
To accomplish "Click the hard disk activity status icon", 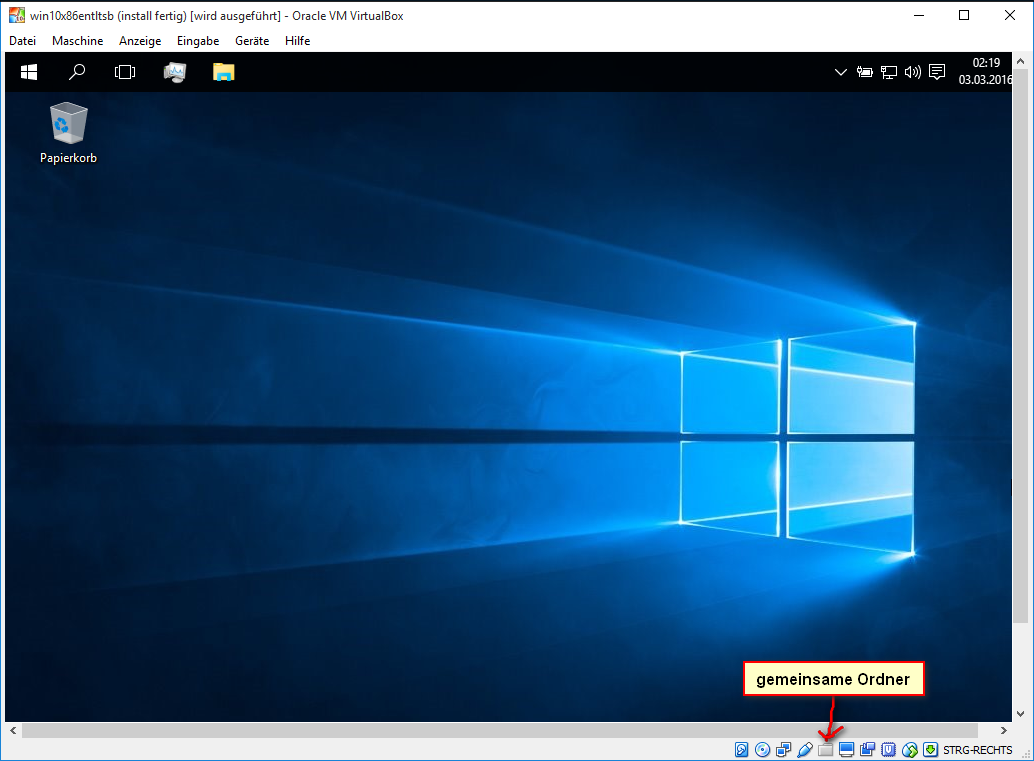I will click(741, 750).
